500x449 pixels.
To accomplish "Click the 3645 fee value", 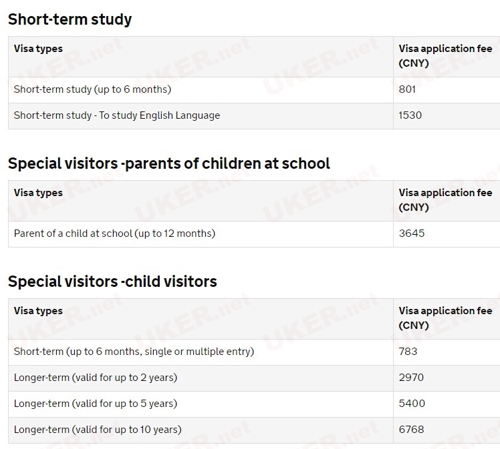I will 412,233.
